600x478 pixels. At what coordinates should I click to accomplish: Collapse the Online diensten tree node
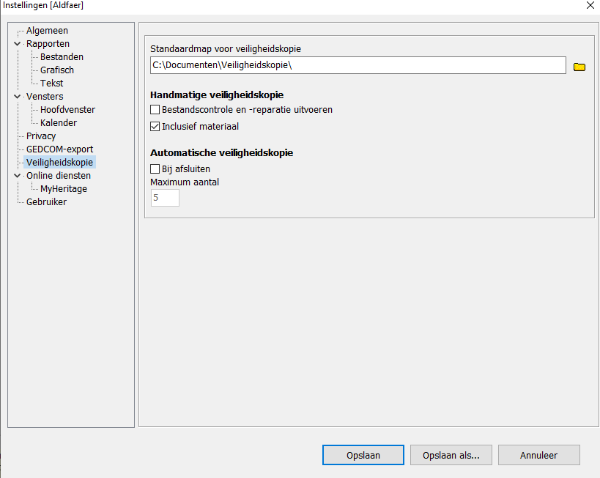point(17,175)
